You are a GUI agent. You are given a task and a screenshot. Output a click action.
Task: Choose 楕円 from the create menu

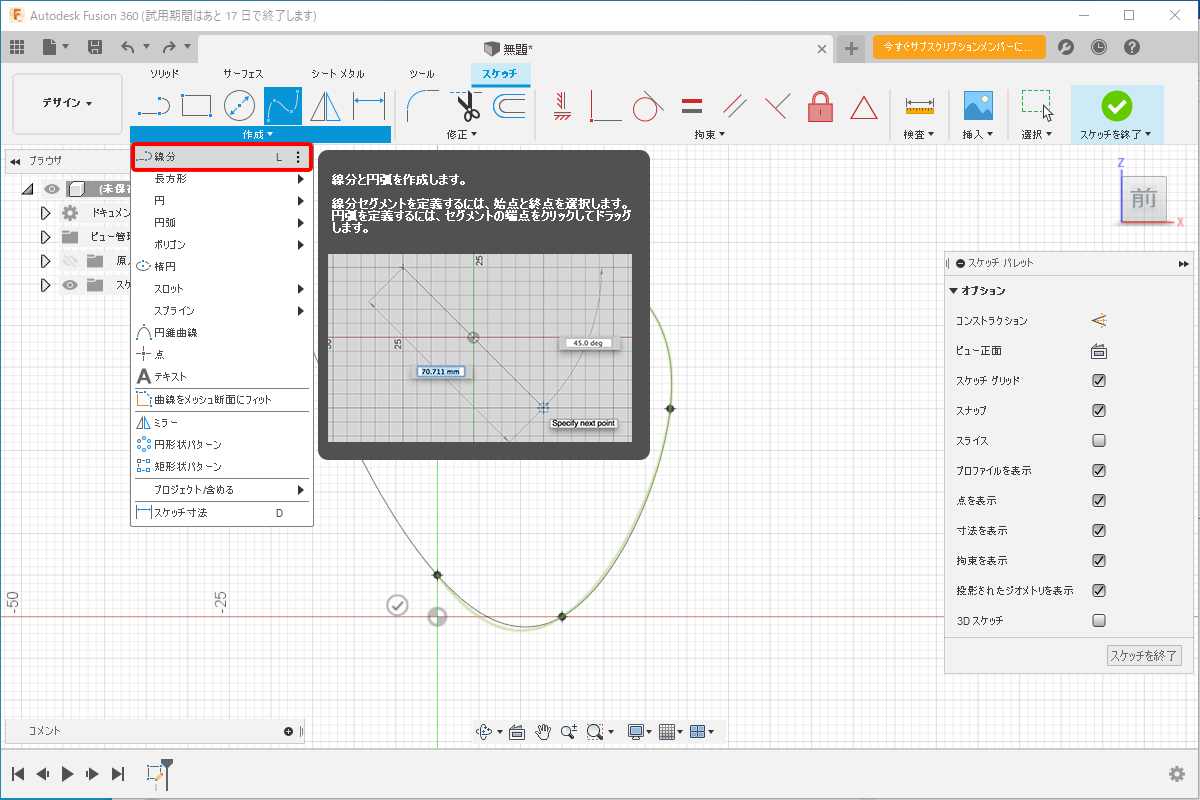point(222,266)
